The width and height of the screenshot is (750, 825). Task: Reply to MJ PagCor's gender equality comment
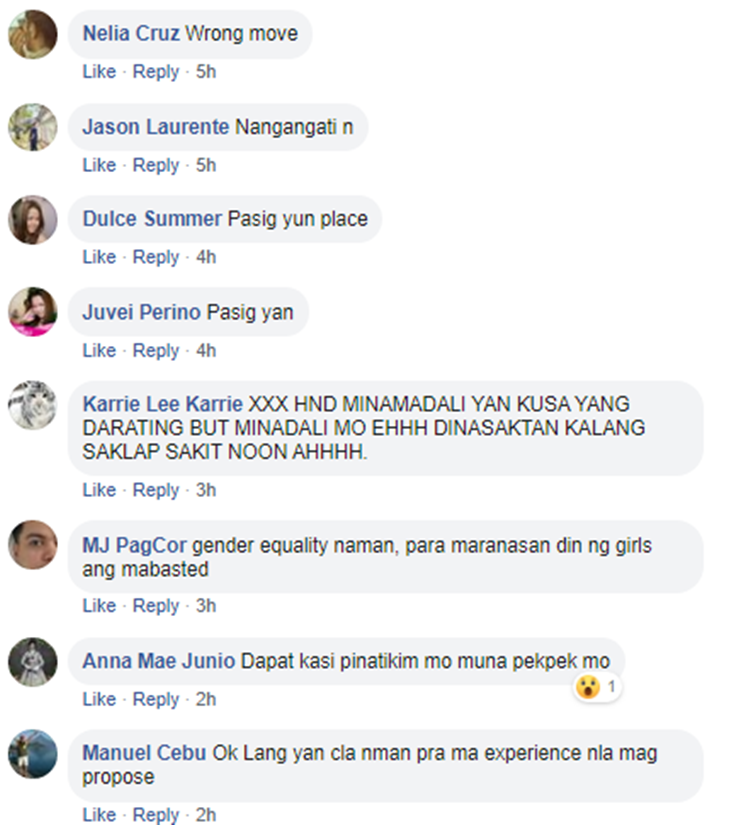156,606
